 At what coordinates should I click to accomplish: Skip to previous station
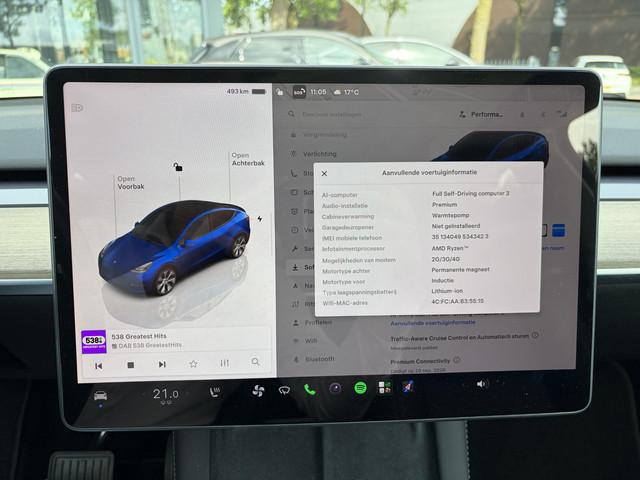[99, 366]
